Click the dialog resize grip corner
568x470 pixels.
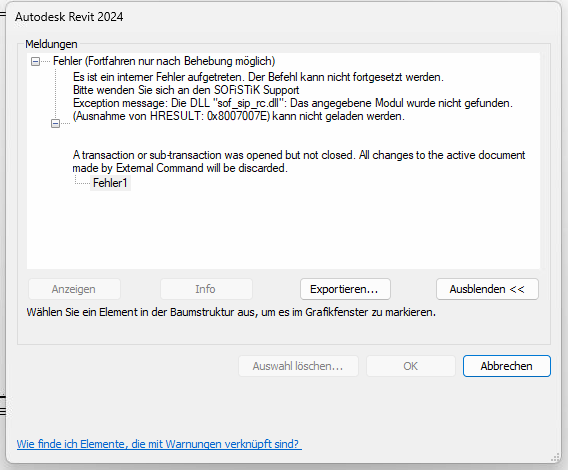556,458
